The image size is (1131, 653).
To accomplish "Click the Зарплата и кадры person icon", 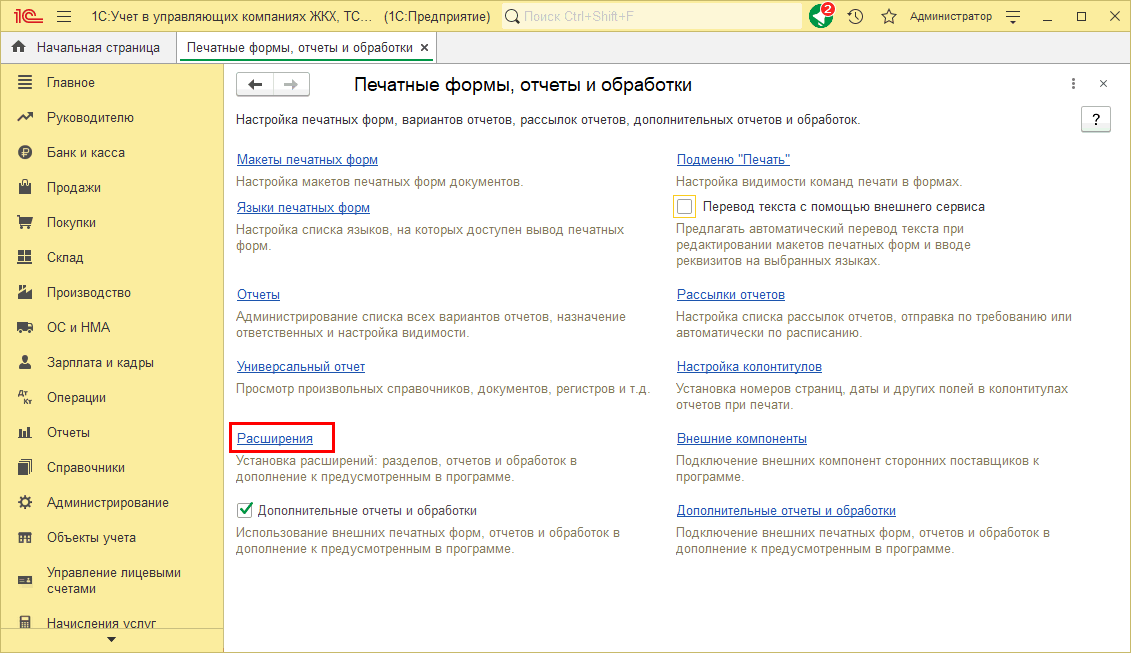I will [25, 362].
